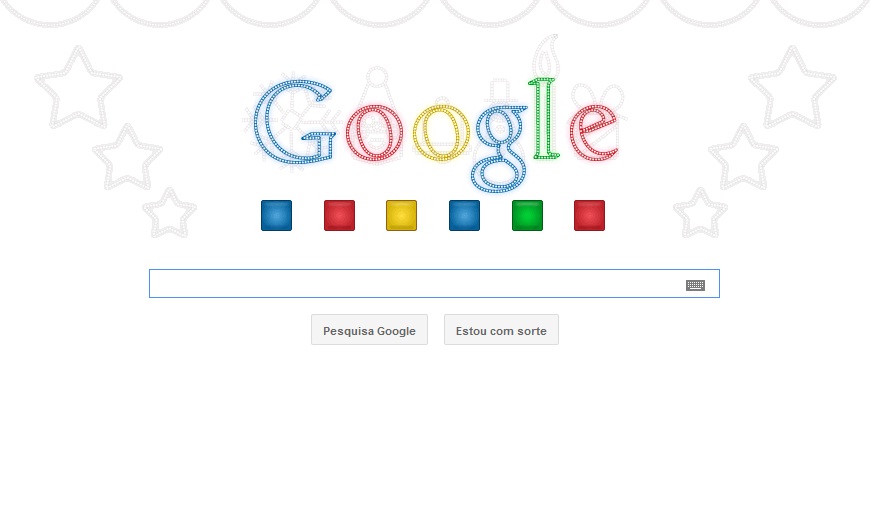
Task: Activate the green square light button
Action: [527, 215]
